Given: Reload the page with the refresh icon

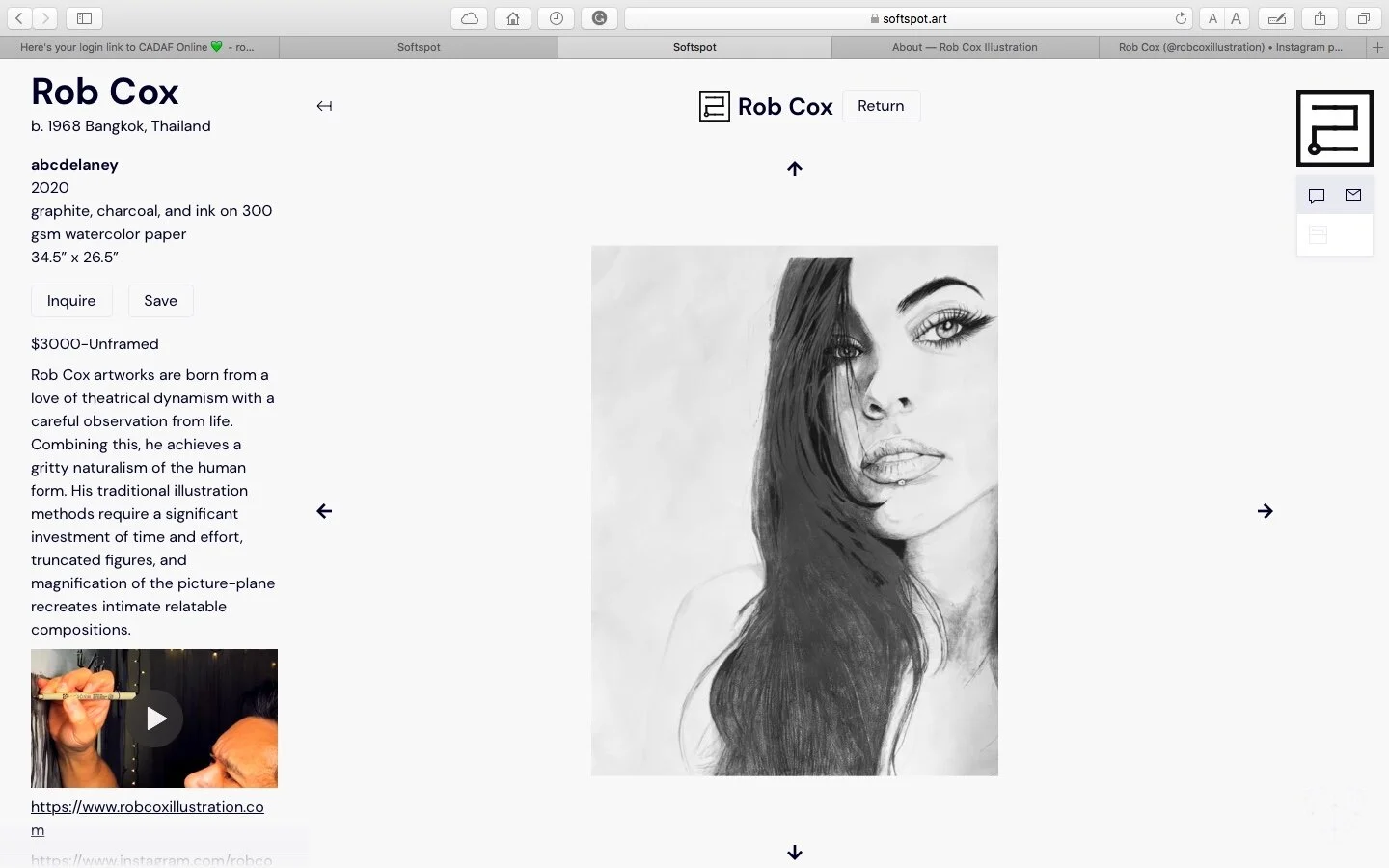Looking at the screenshot, I should (x=1181, y=18).
